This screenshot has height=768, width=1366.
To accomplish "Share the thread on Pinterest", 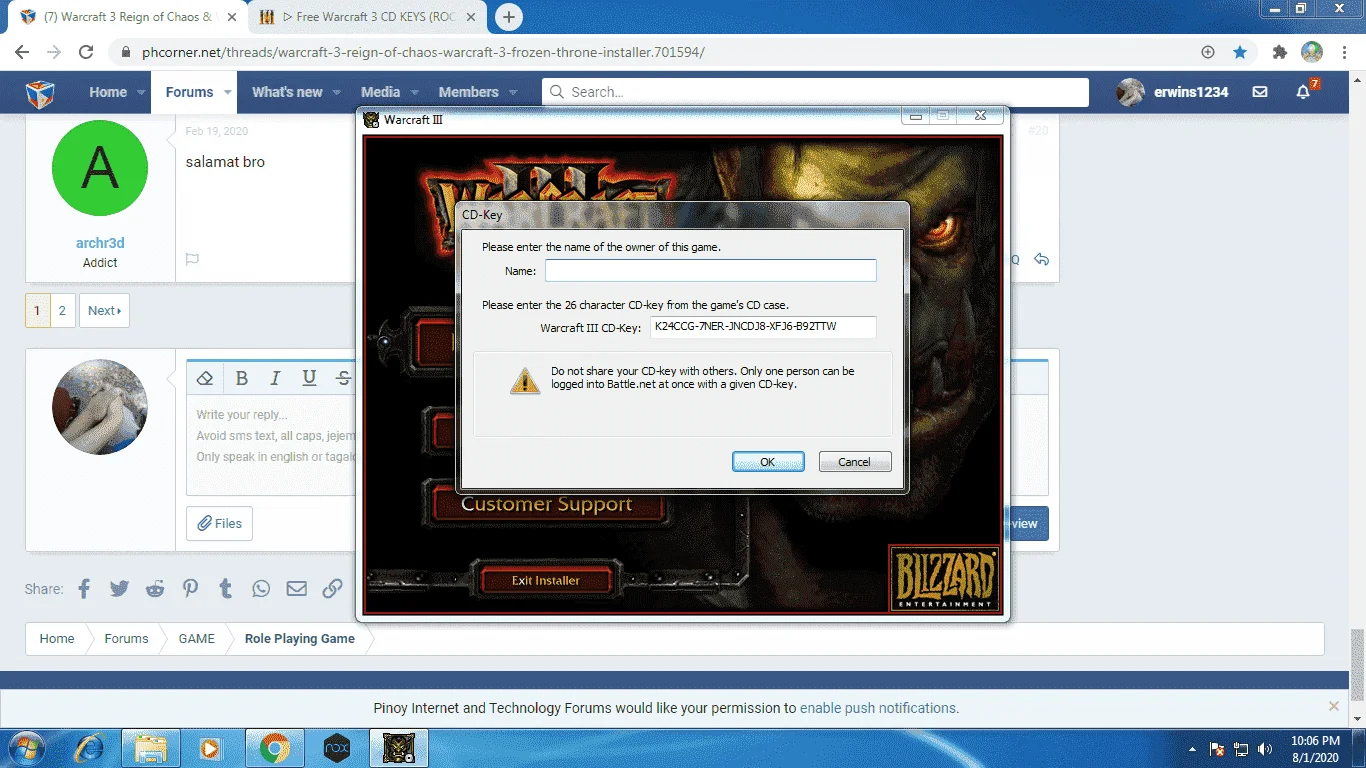I will pyautogui.click(x=190, y=589).
